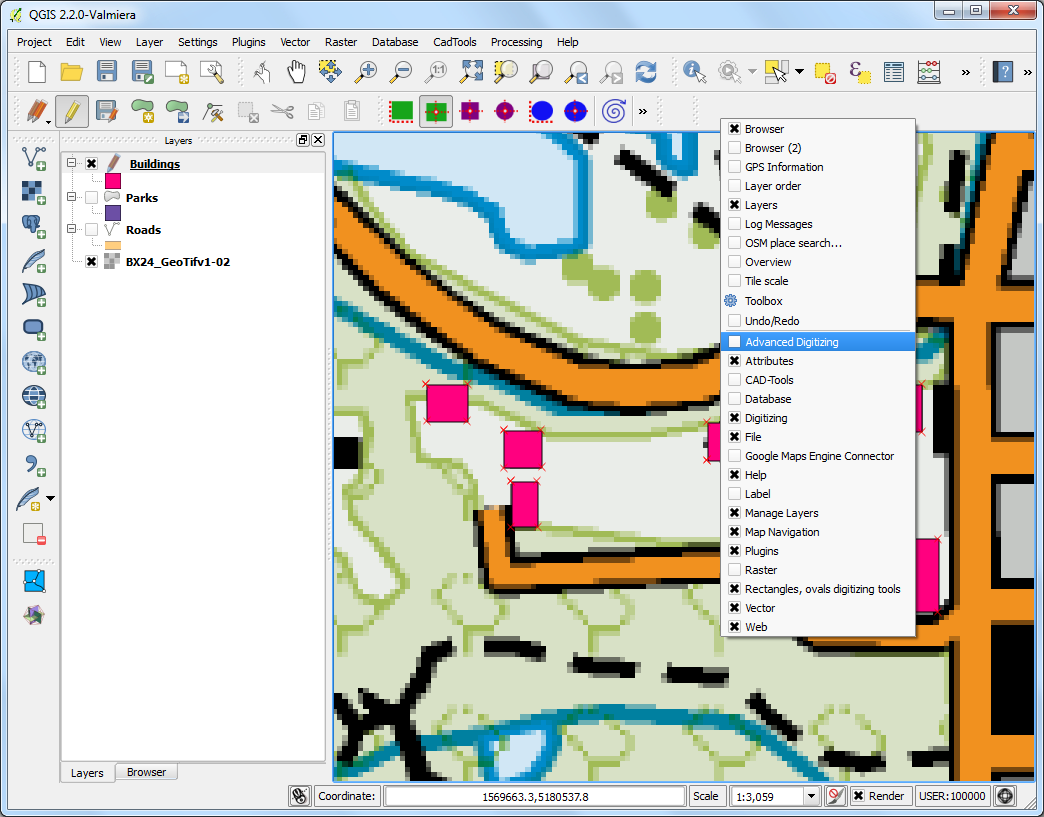This screenshot has height=817, width=1044.
Task: Select the Node tool
Action: pos(213,111)
